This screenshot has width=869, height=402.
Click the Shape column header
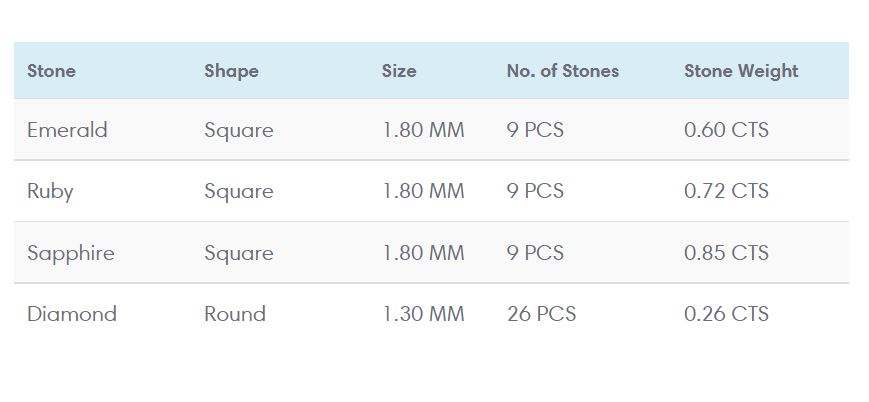click(231, 71)
